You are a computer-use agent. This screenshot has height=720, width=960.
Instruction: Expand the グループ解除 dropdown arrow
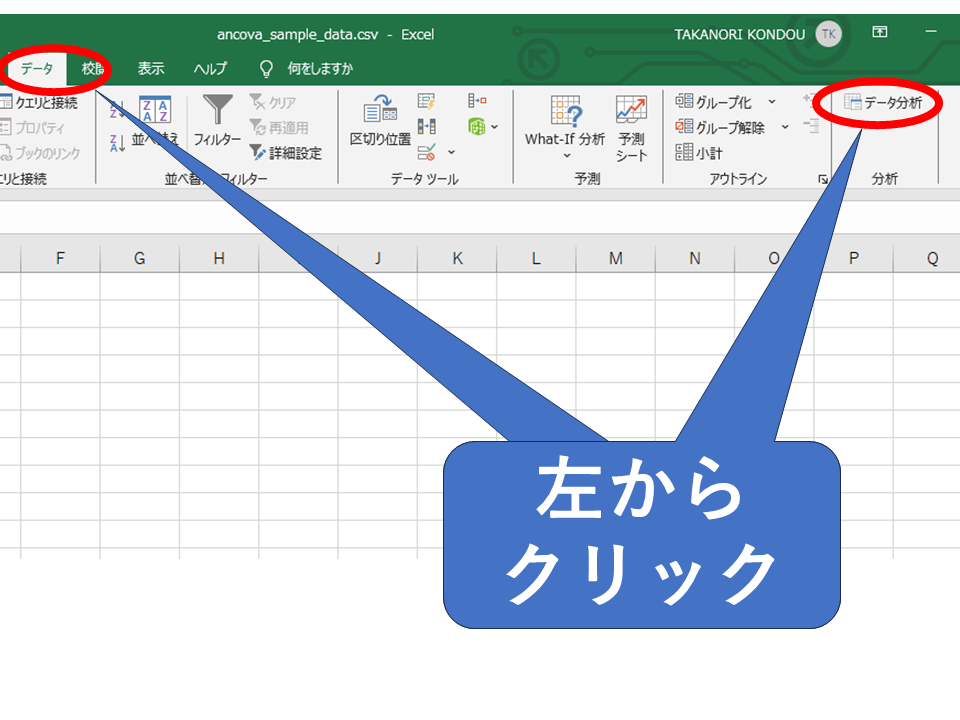click(x=785, y=127)
